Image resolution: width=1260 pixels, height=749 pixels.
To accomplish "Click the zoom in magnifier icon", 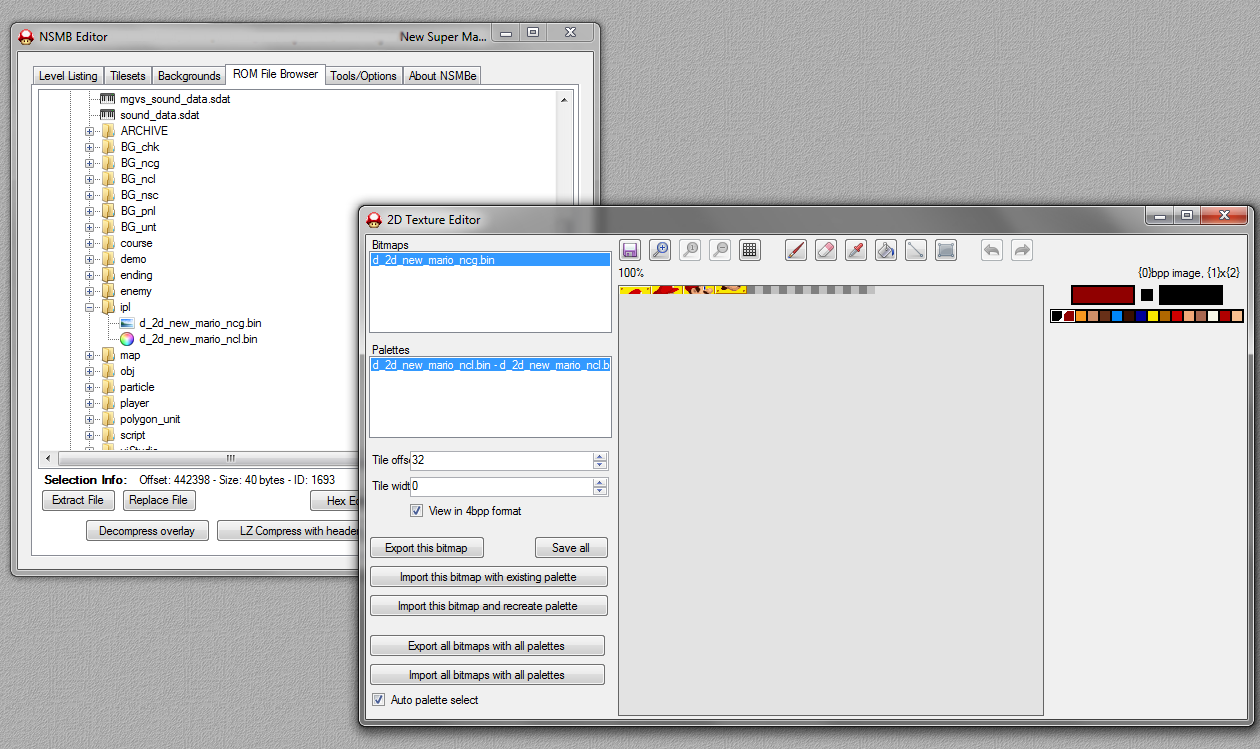I will 660,250.
